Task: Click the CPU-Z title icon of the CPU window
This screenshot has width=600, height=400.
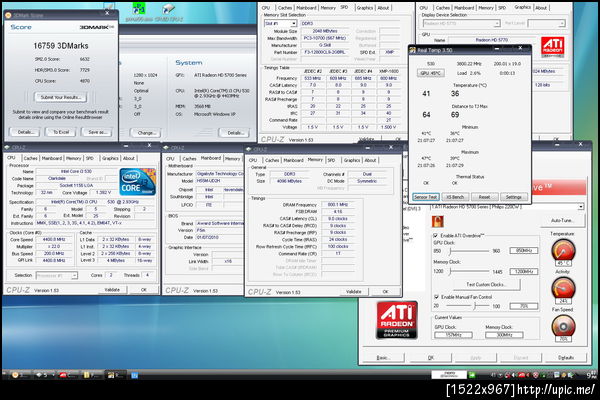Action: pos(7,147)
